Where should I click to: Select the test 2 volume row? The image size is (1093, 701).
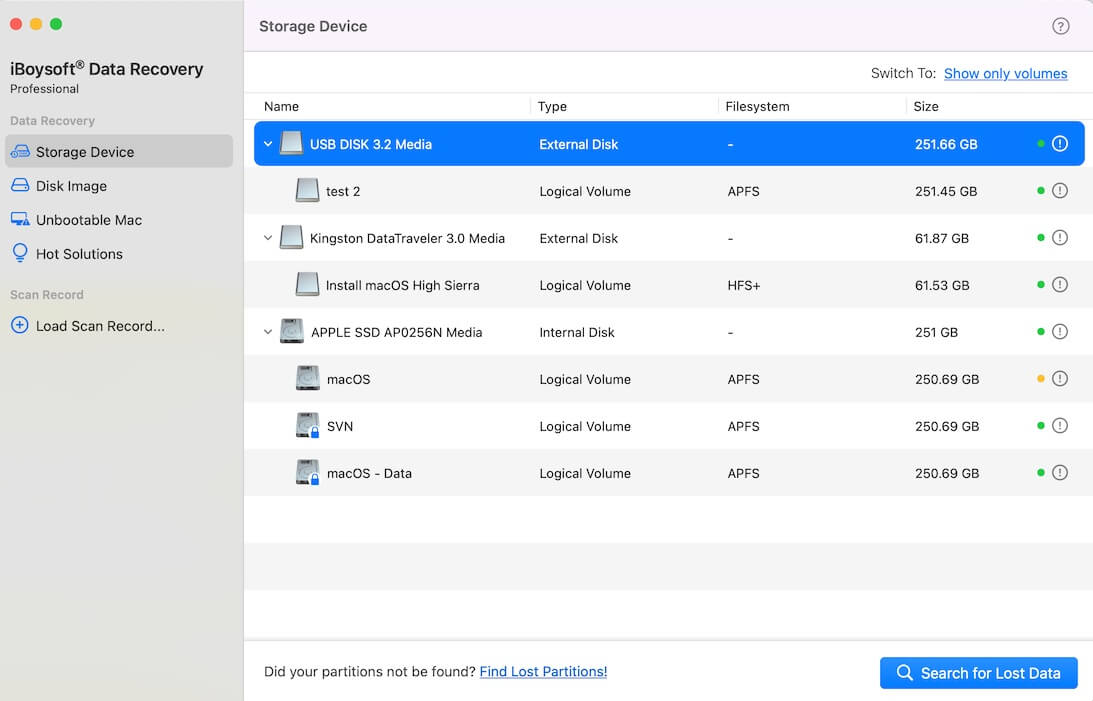[x=668, y=190]
